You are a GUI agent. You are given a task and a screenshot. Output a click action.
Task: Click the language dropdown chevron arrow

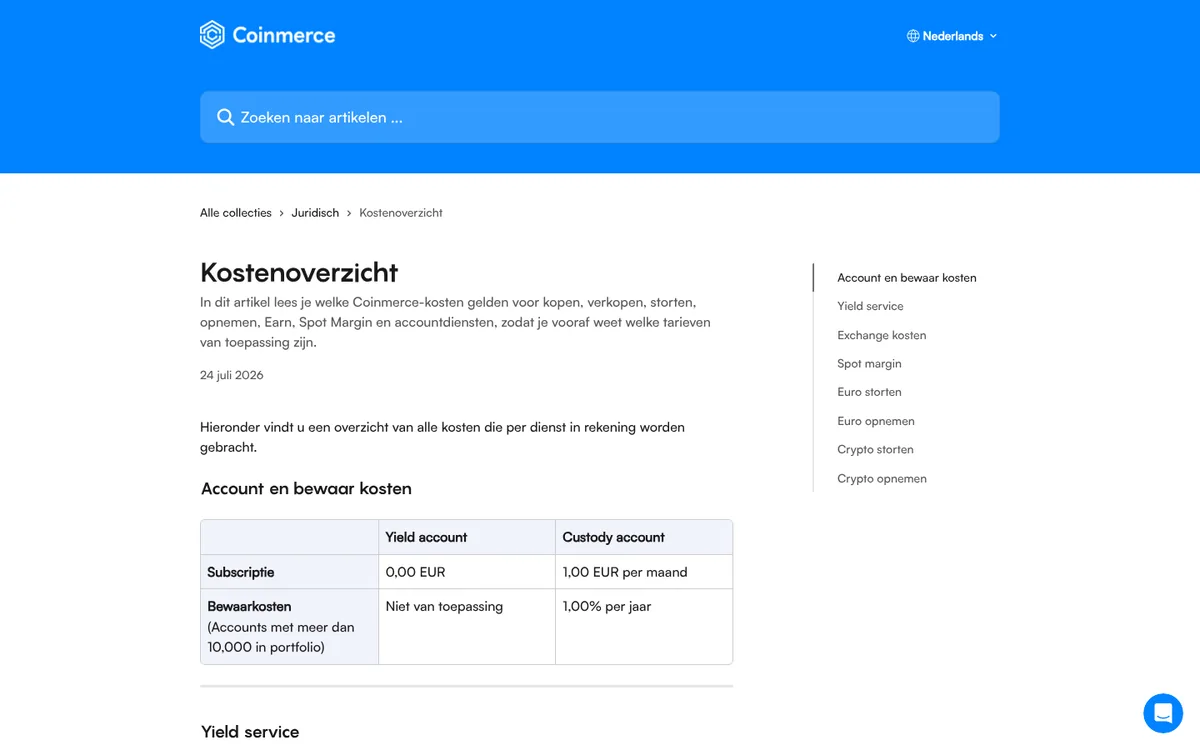pos(993,36)
